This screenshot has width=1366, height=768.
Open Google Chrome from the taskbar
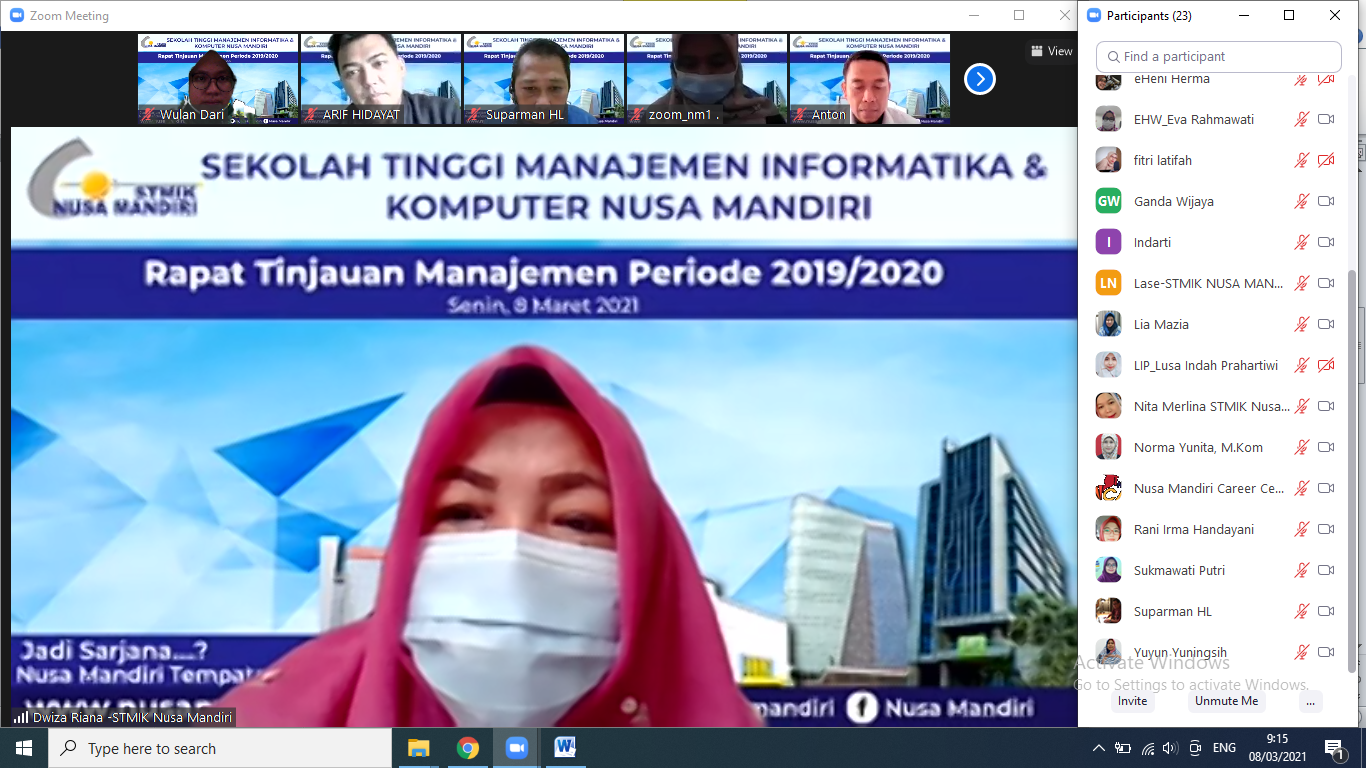467,748
